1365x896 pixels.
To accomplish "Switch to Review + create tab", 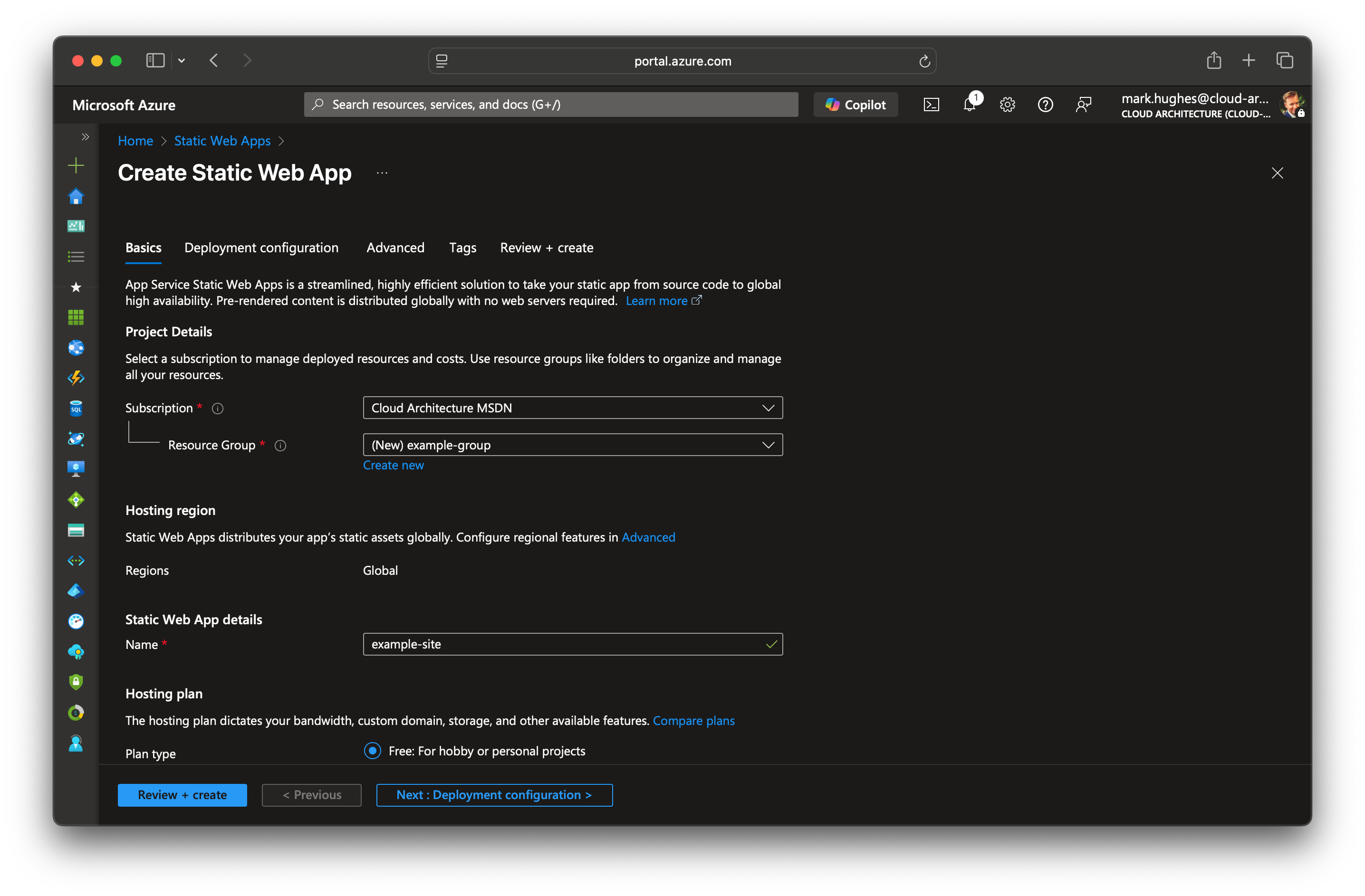I will [x=547, y=248].
